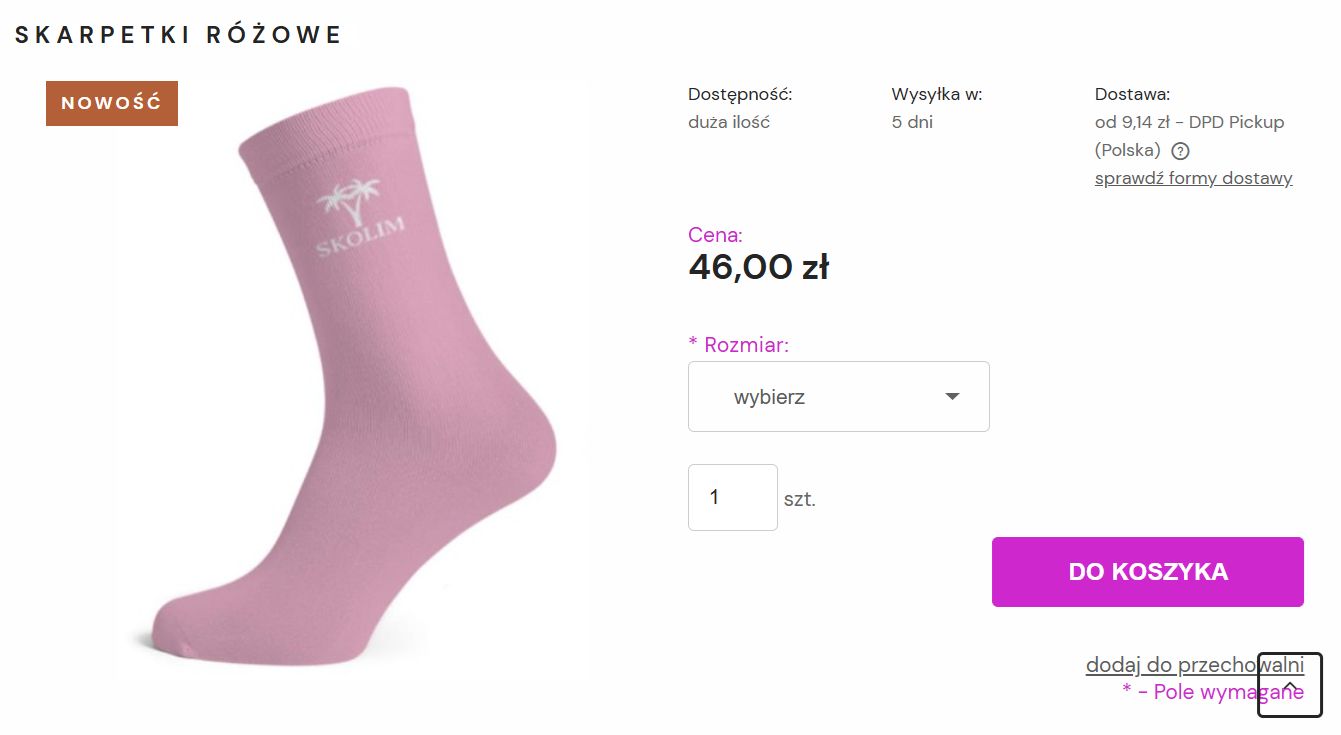The image size is (1341, 735).
Task: Click the NOWOŚĆ badge on product photo
Action: (x=112, y=103)
